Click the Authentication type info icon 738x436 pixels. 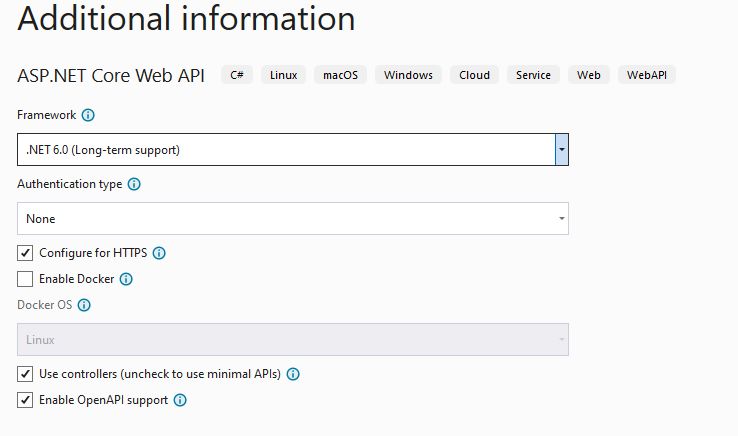pos(134,184)
